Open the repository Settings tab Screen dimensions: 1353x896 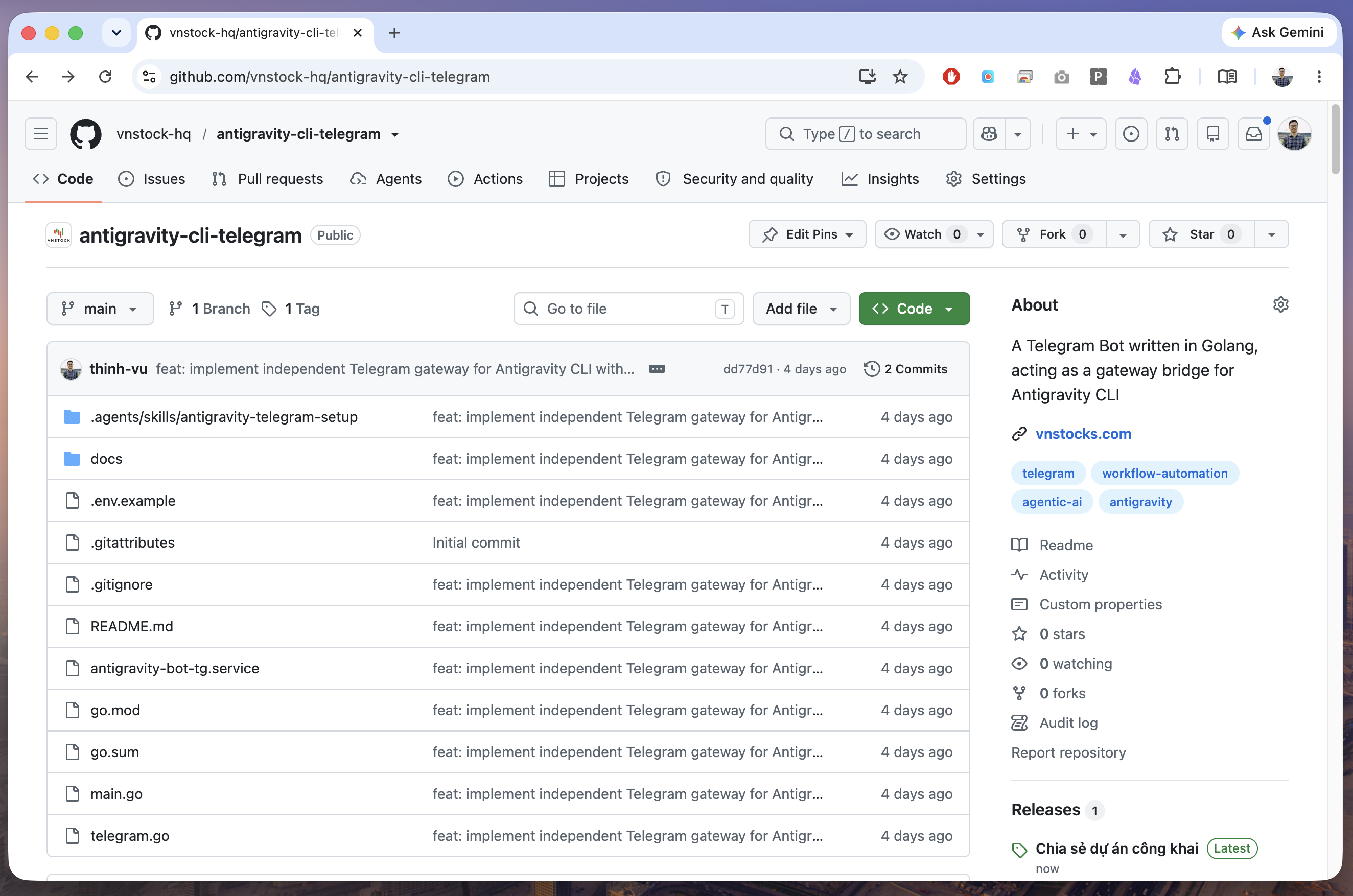986,179
